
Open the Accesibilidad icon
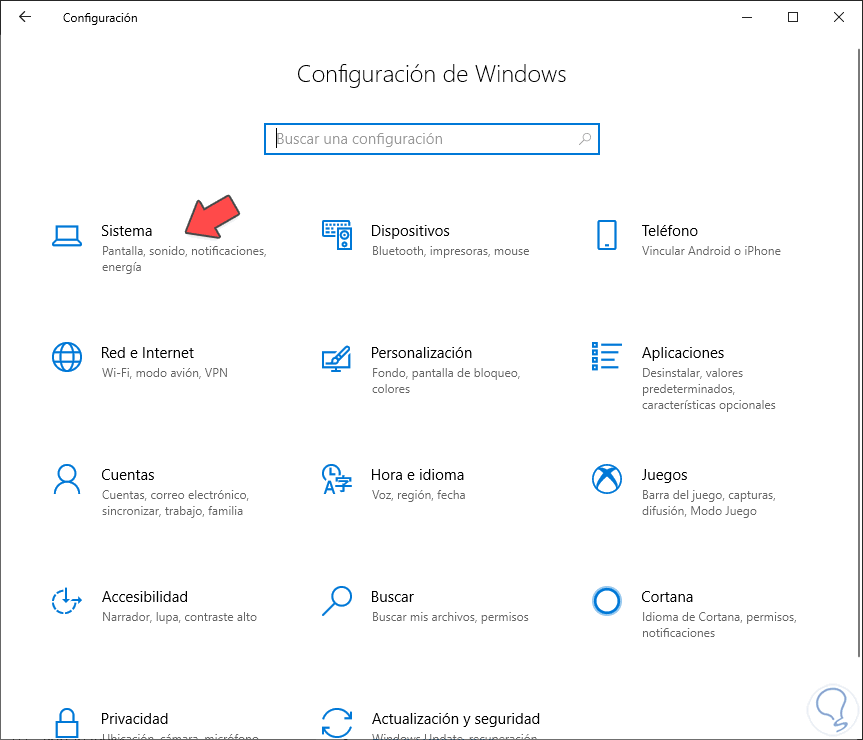coord(66,600)
